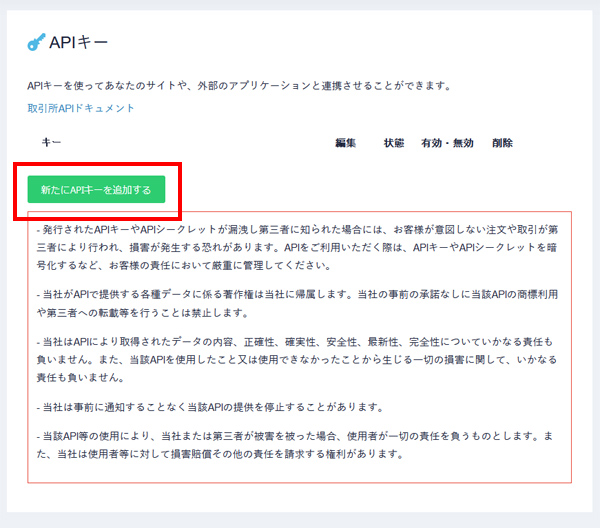
Task: Click the 有効・無効 column header
Action: pos(447,143)
